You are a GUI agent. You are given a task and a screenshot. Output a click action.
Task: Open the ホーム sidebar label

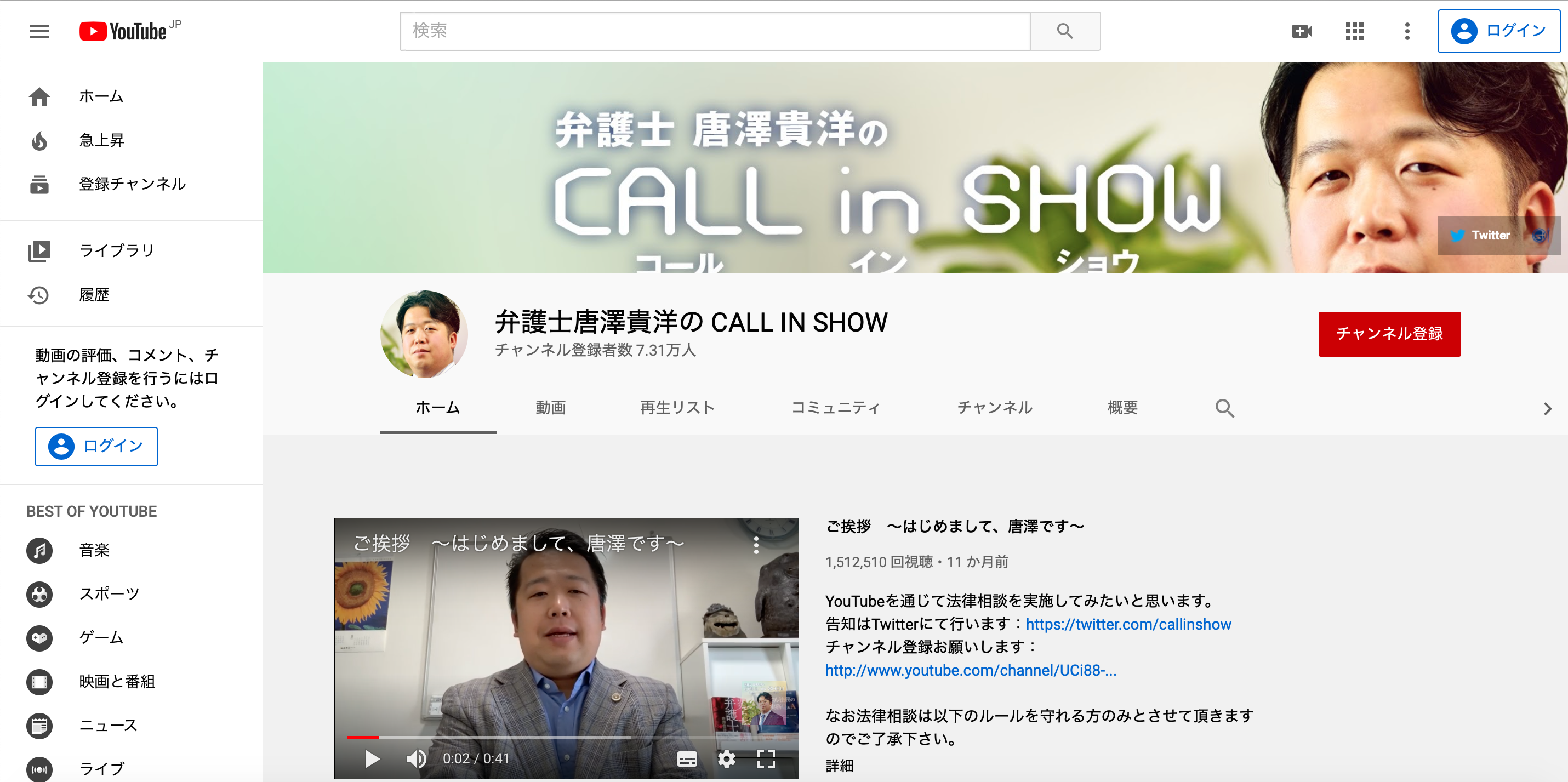pyautogui.click(x=101, y=97)
